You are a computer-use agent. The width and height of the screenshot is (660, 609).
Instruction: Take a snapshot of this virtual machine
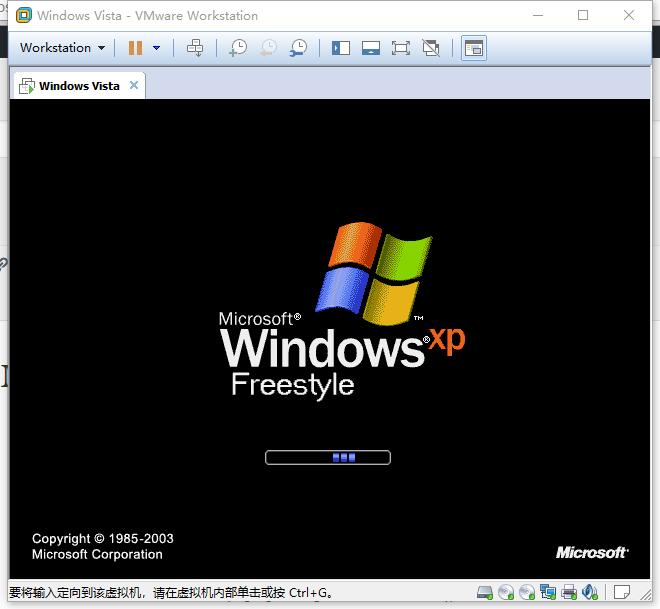click(x=238, y=48)
